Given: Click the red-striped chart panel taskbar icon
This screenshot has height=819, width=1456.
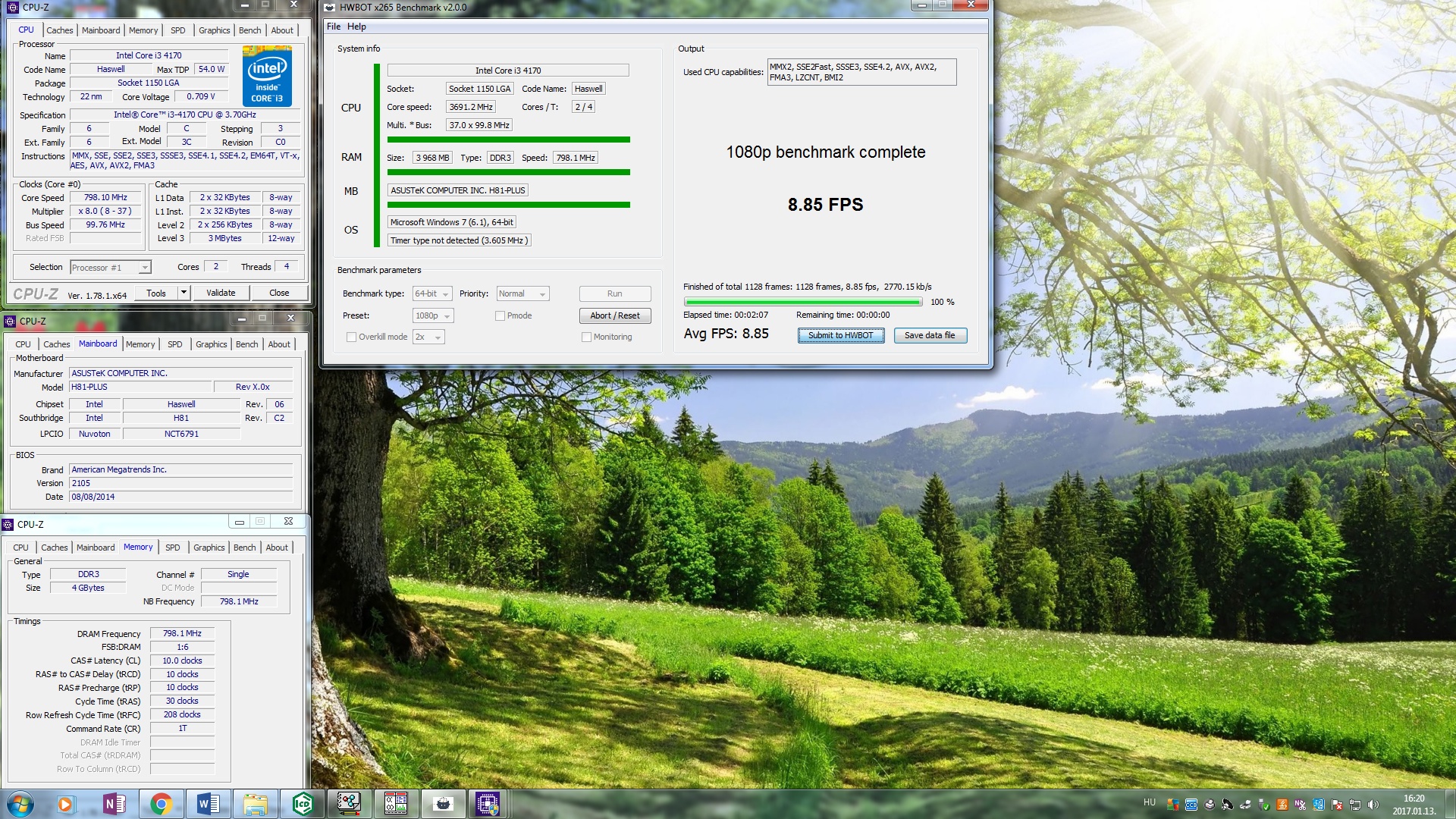Looking at the screenshot, I should [396, 804].
